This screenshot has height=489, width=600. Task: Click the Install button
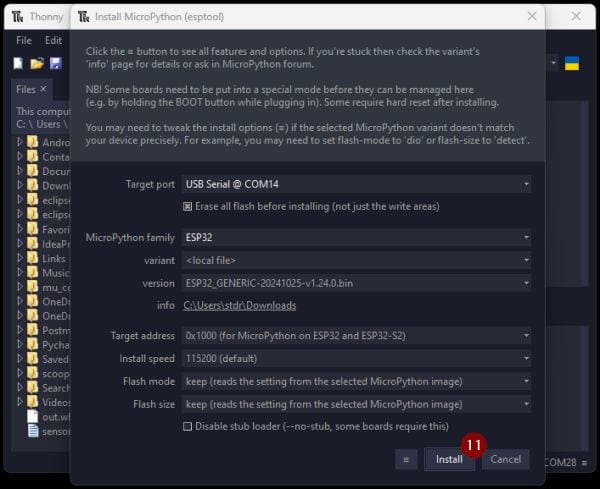(x=449, y=459)
